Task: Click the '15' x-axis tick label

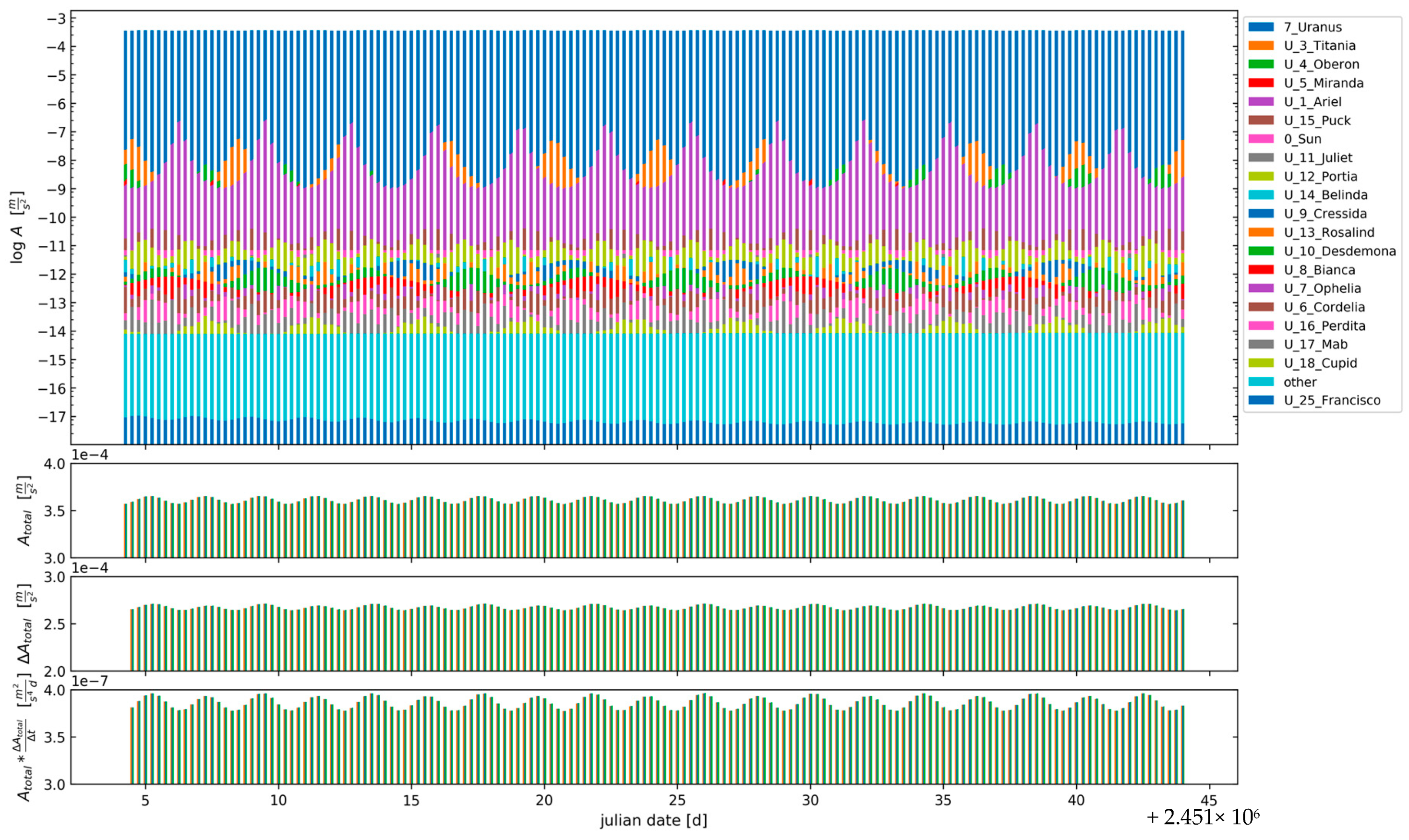Action: [411, 800]
